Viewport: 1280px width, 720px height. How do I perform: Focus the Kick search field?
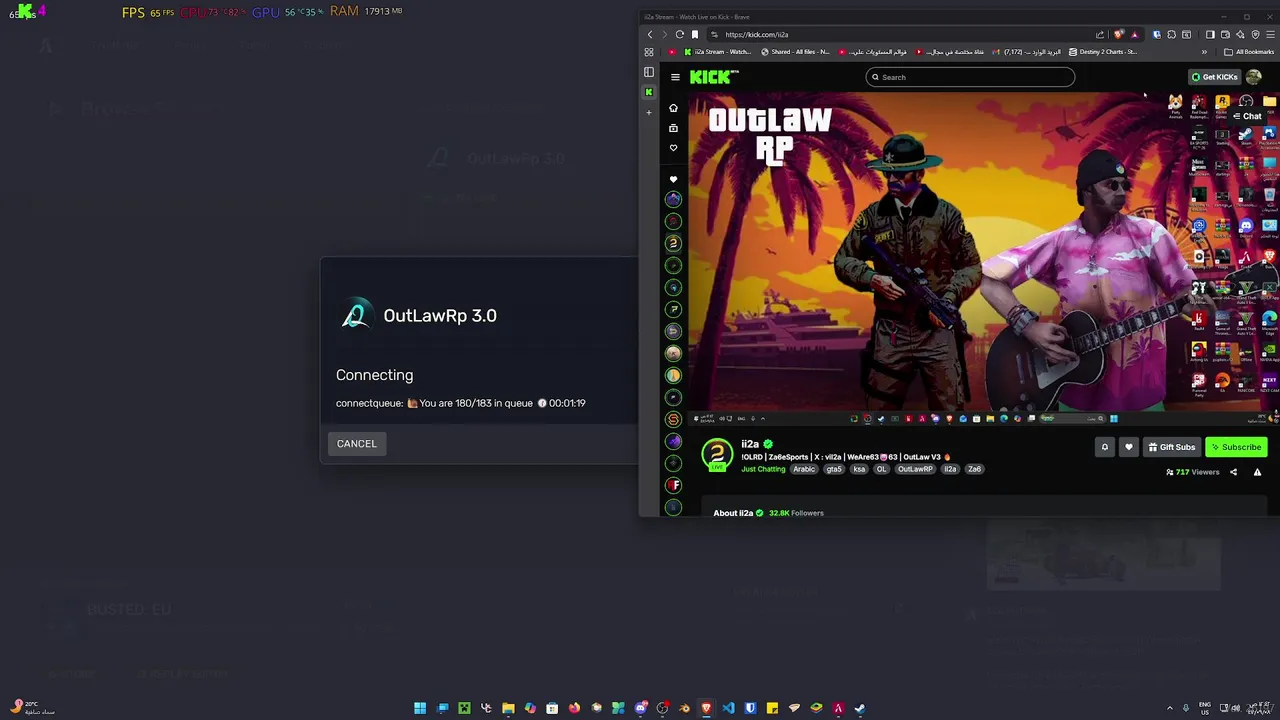click(x=970, y=77)
